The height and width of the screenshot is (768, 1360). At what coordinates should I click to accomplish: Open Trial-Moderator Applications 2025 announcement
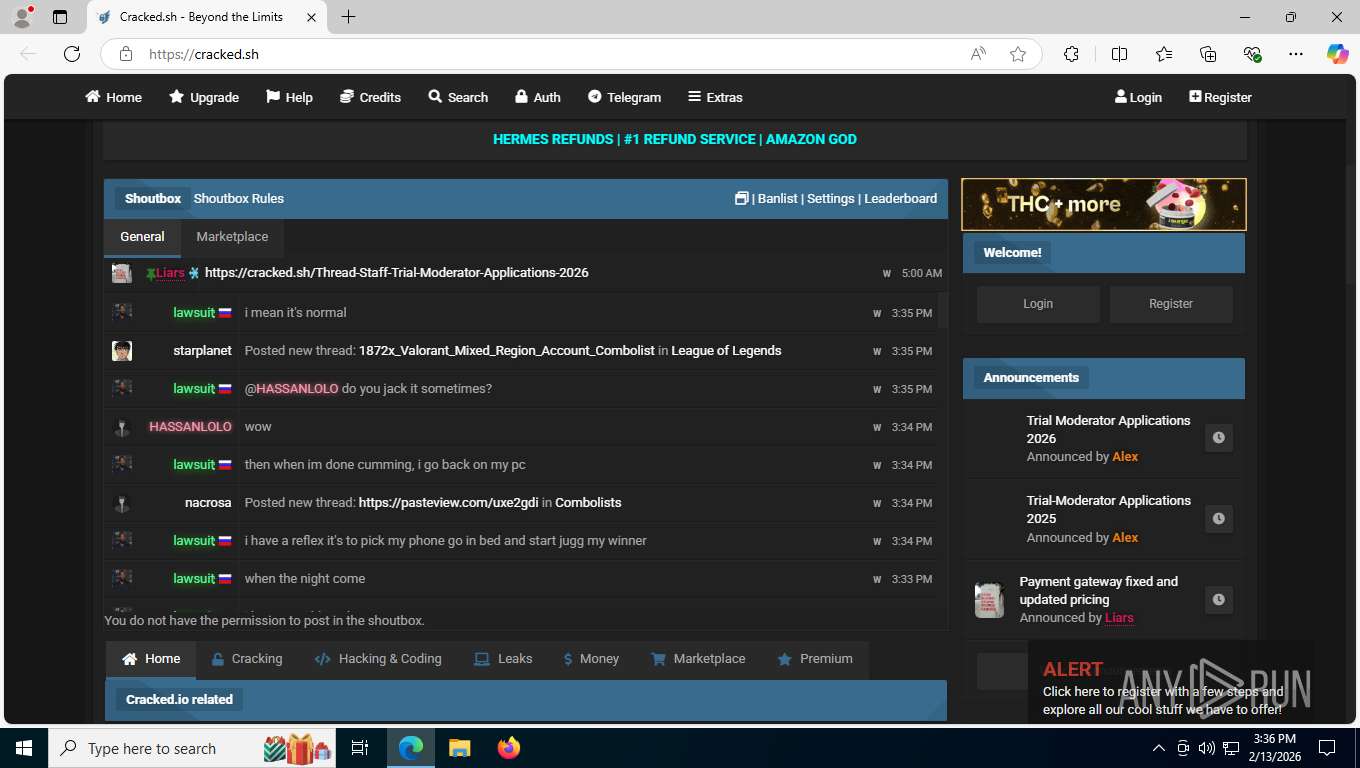tap(1108, 509)
